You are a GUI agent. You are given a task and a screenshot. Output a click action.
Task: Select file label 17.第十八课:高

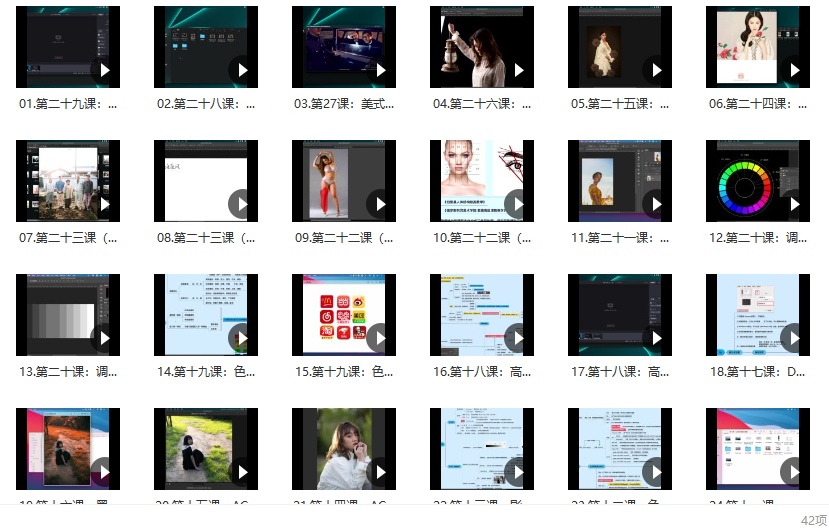tap(620, 372)
